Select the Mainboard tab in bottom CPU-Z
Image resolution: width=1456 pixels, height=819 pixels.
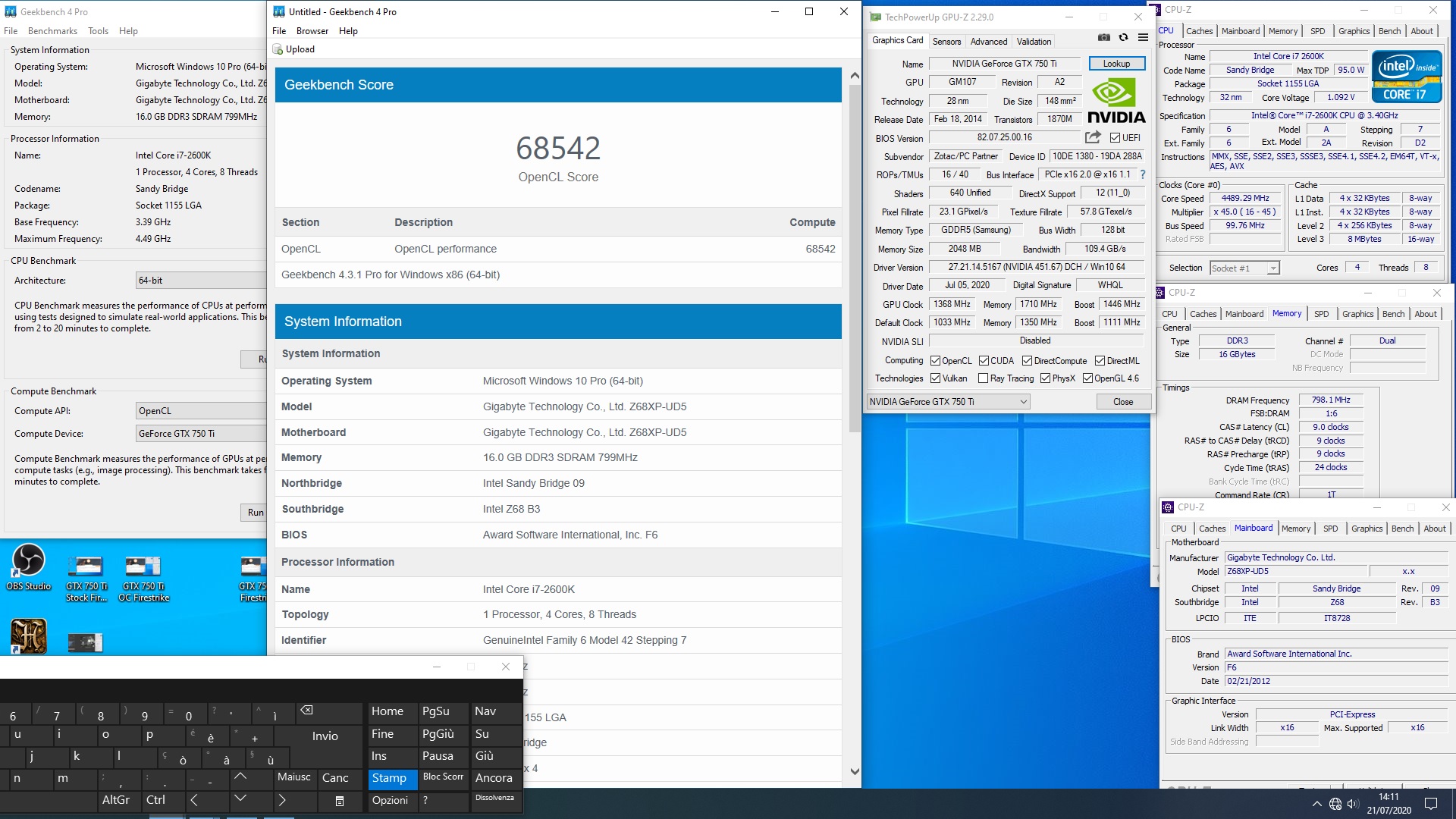click(1253, 529)
